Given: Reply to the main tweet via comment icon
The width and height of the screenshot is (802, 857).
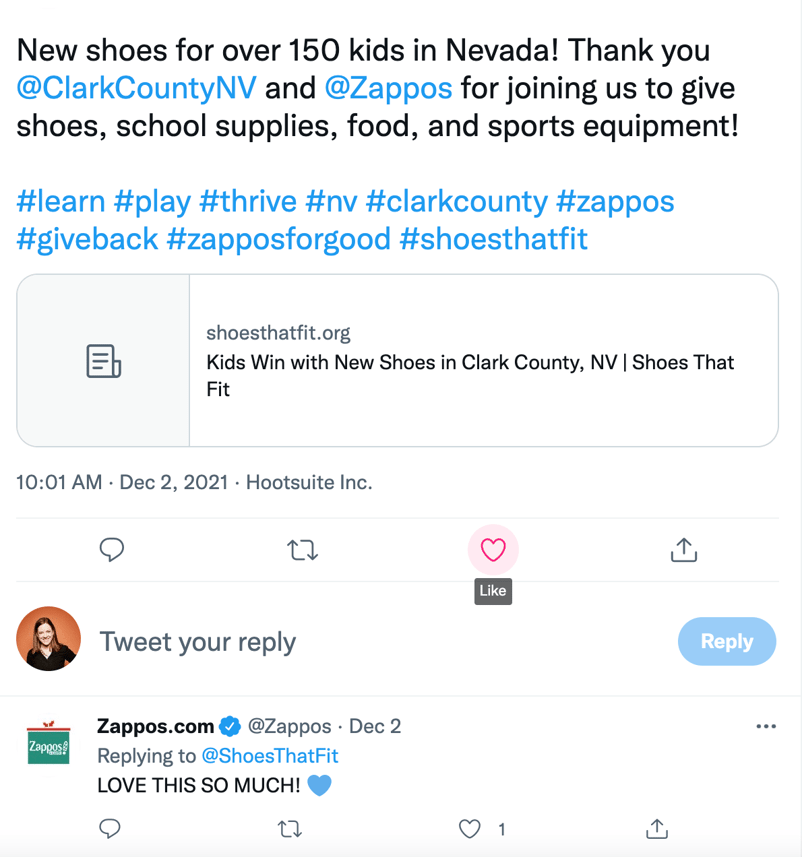Looking at the screenshot, I should 112,549.
